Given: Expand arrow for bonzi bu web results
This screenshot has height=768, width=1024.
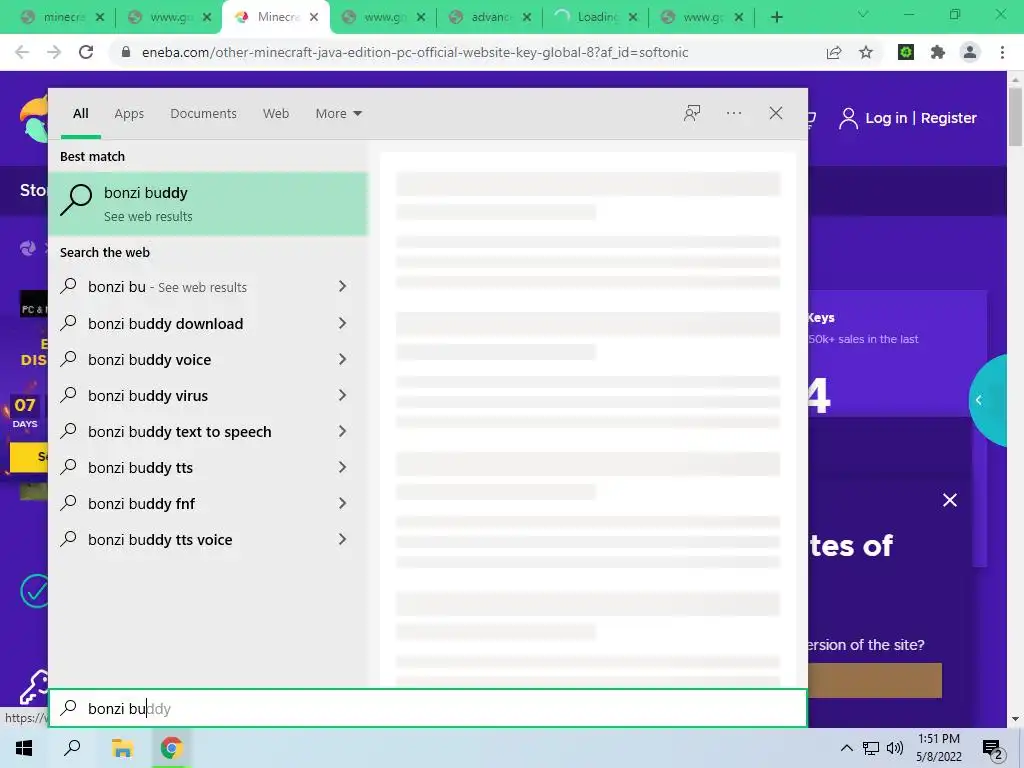Looking at the screenshot, I should click(342, 286).
